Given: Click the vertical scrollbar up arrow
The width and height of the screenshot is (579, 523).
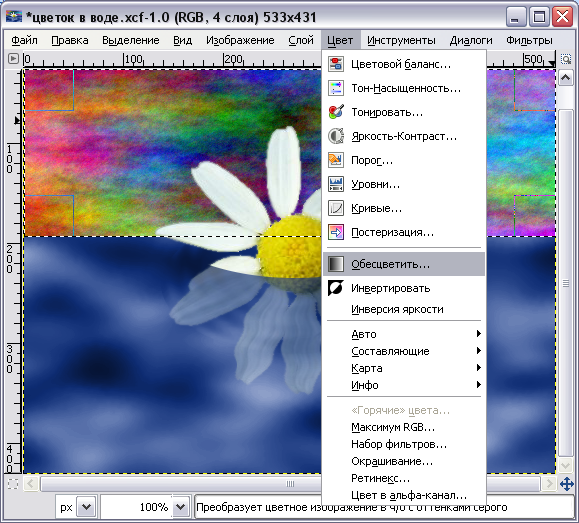Looking at the screenshot, I should (x=565, y=78).
